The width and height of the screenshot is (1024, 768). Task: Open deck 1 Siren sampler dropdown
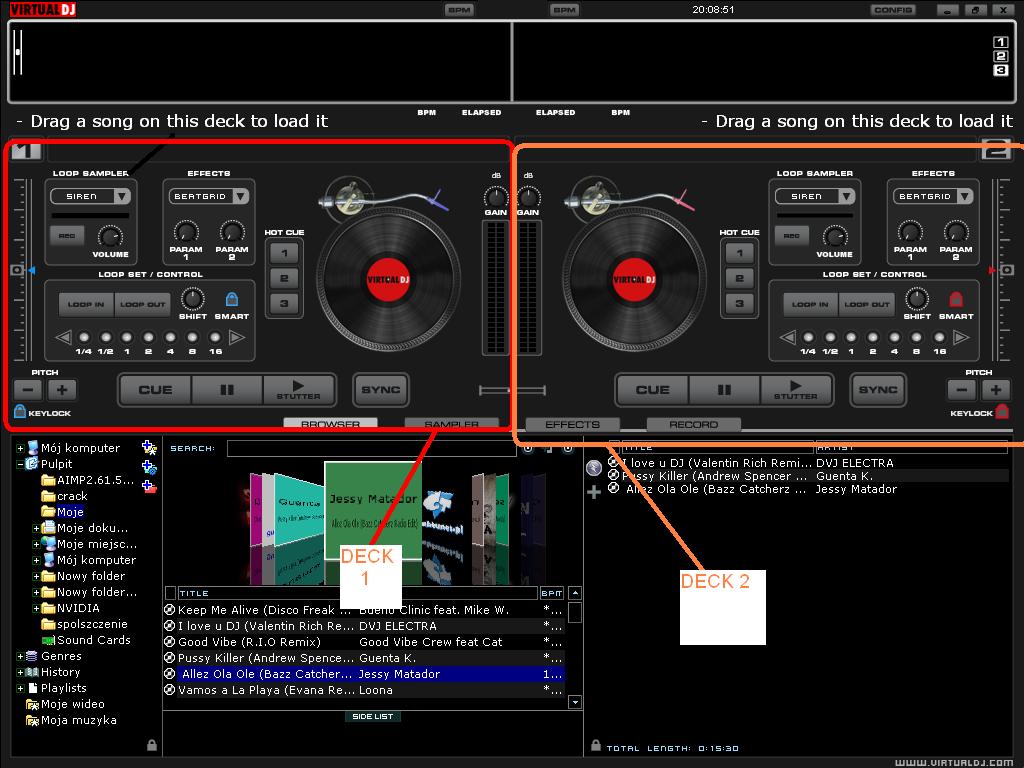click(121, 196)
